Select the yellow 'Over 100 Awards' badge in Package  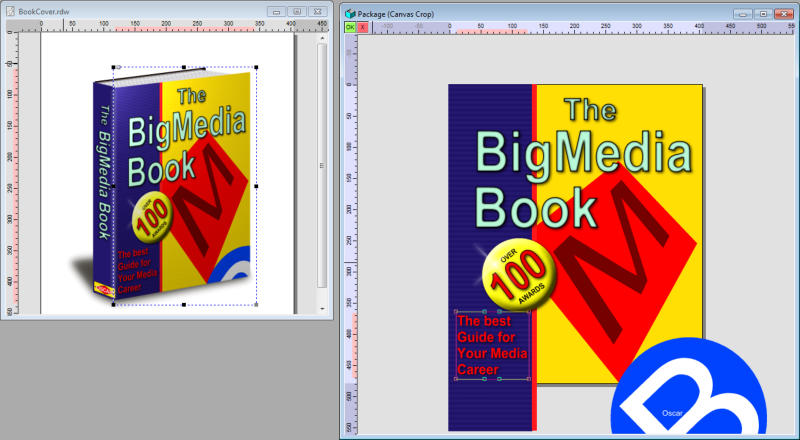[x=518, y=275]
